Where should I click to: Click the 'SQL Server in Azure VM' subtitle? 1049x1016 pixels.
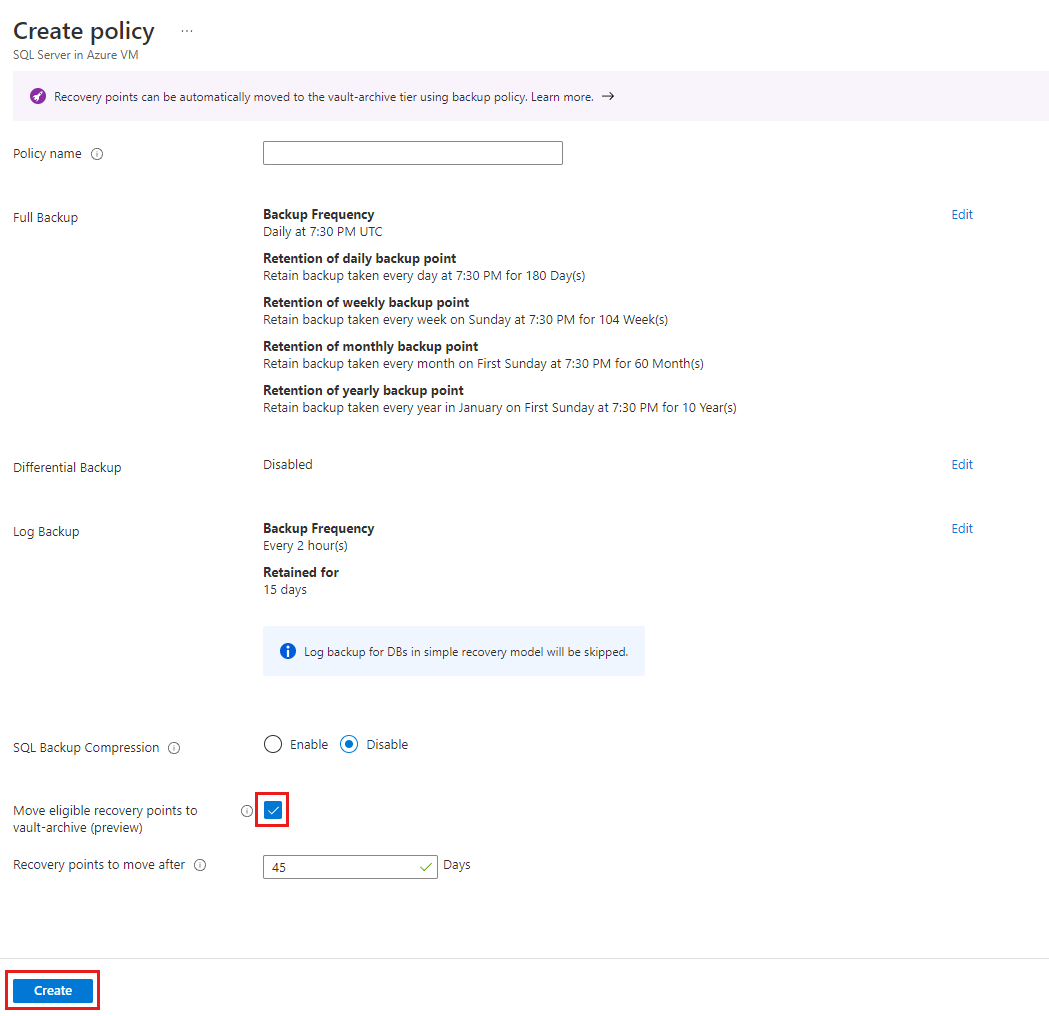click(x=76, y=55)
